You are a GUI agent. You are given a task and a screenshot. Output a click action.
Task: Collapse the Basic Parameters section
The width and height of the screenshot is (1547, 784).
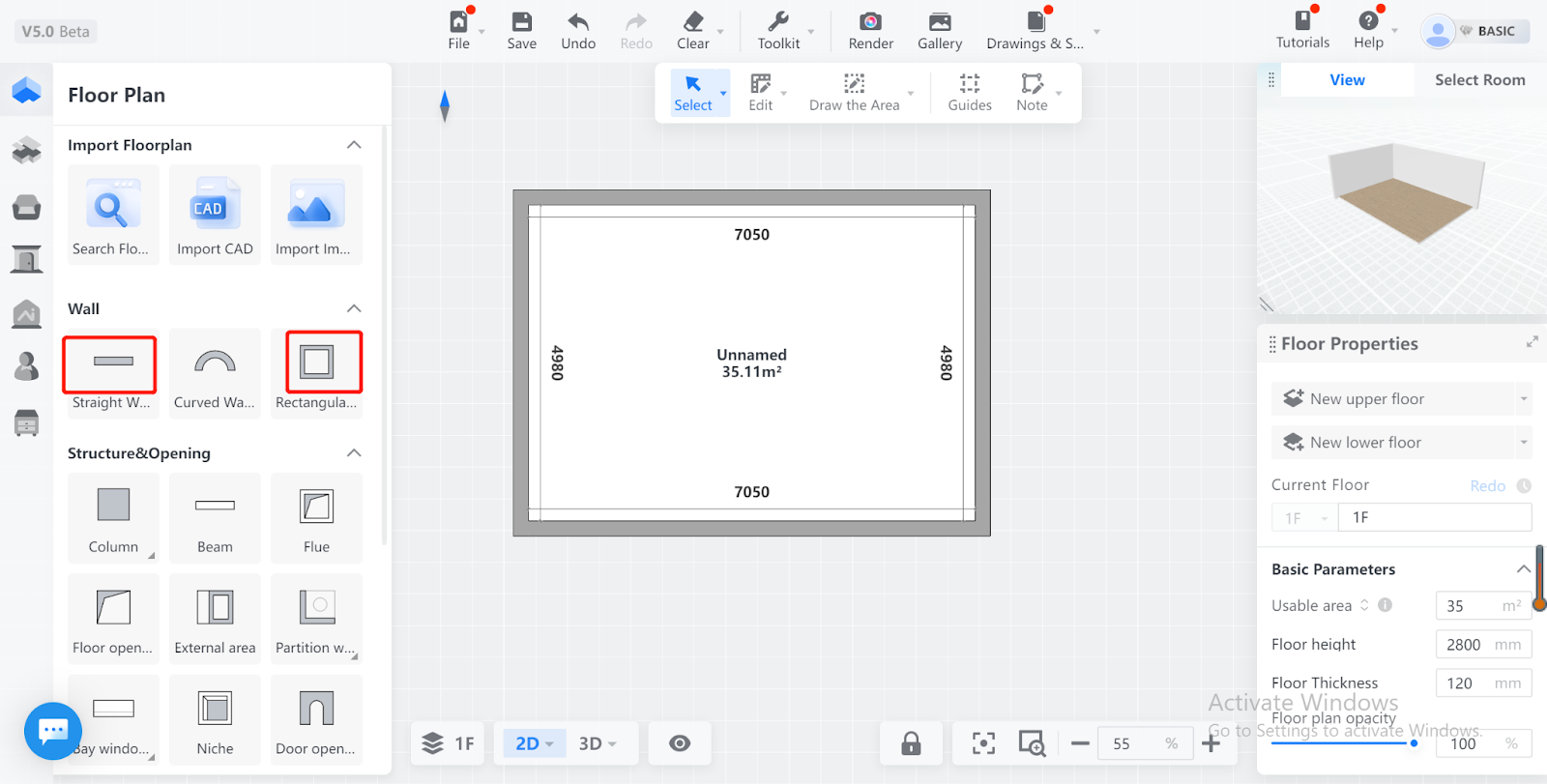click(1523, 569)
